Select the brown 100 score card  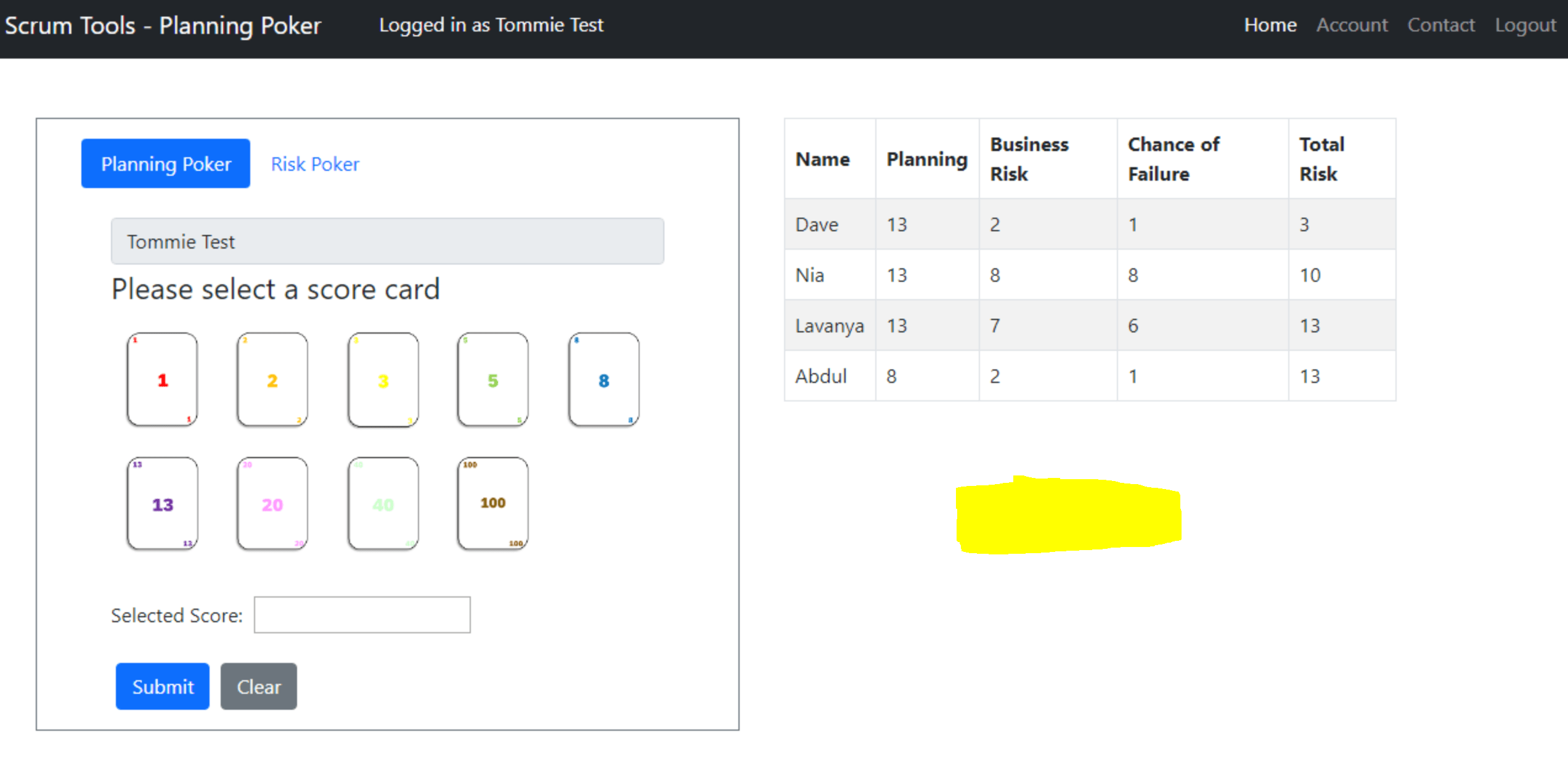click(x=492, y=504)
